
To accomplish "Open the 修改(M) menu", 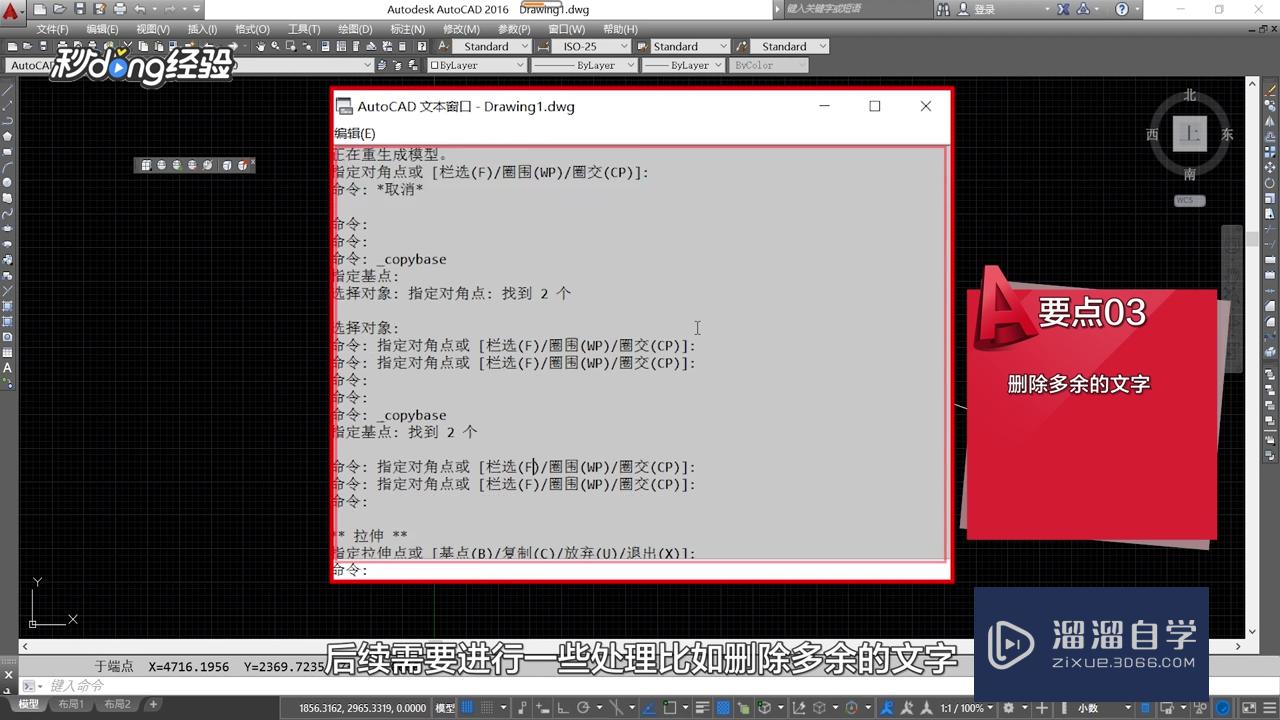I will (461, 29).
